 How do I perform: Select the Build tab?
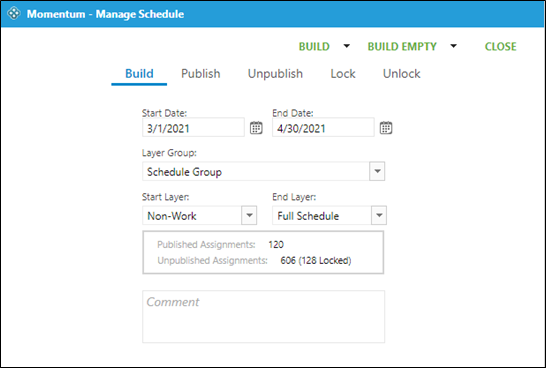[x=139, y=74]
